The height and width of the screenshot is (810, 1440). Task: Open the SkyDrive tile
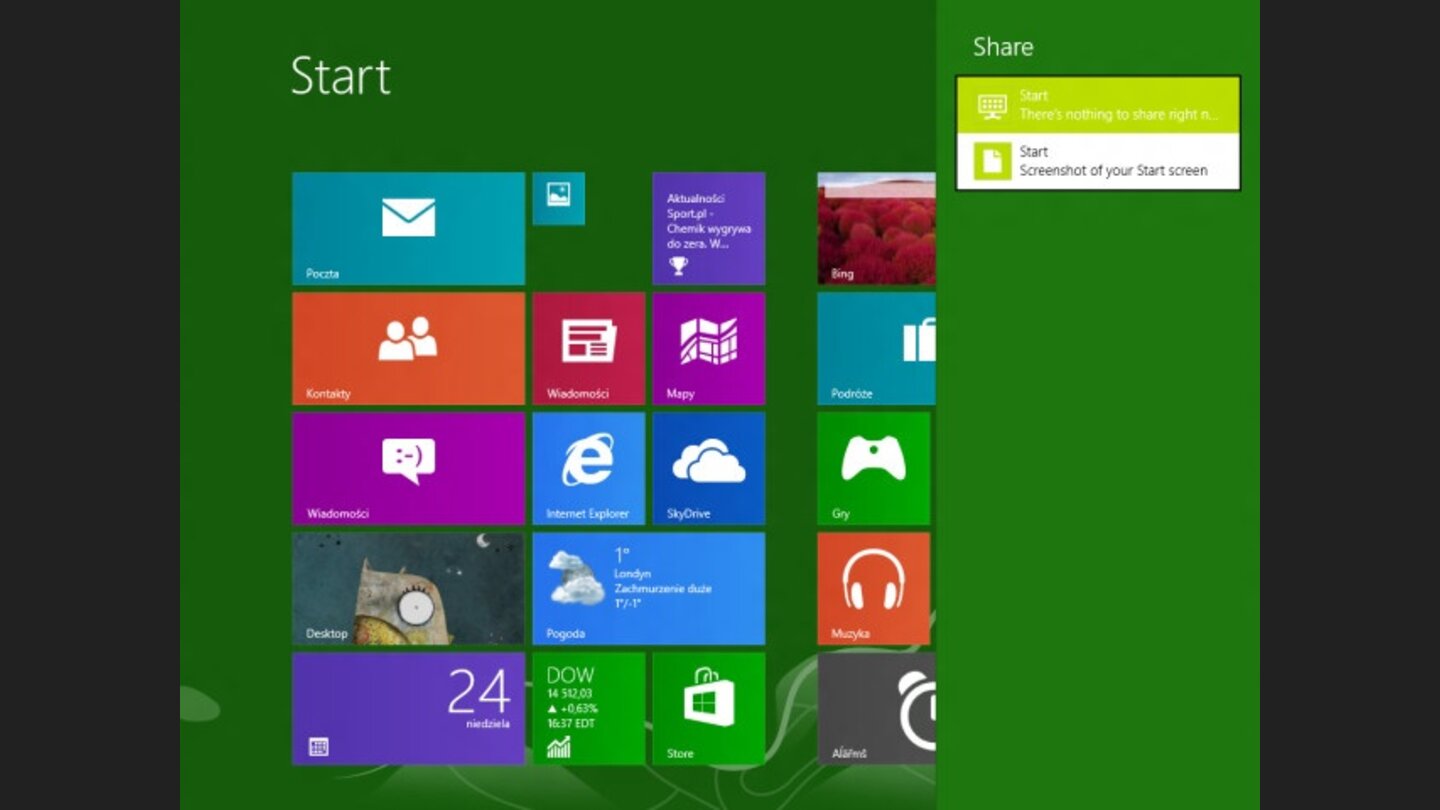pos(709,468)
